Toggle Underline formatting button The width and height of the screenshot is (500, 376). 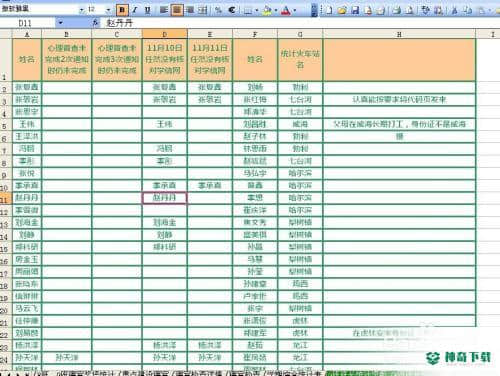tap(148, 10)
